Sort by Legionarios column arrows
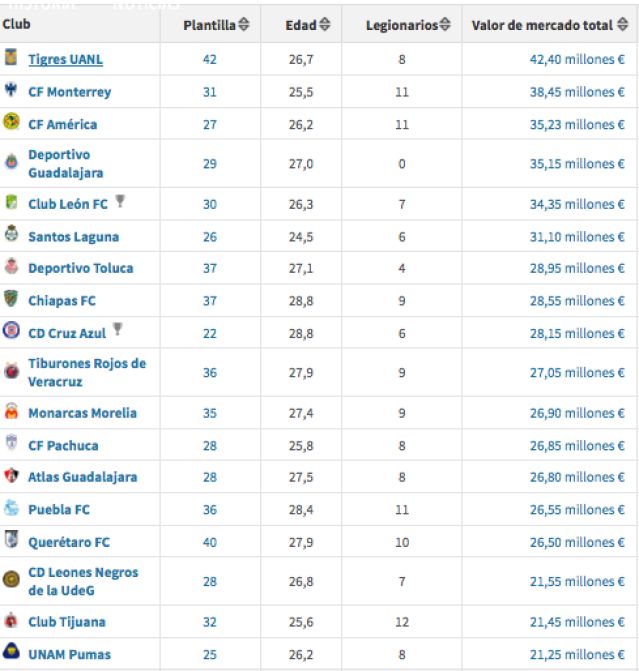This screenshot has height=671, width=639. click(x=446, y=25)
